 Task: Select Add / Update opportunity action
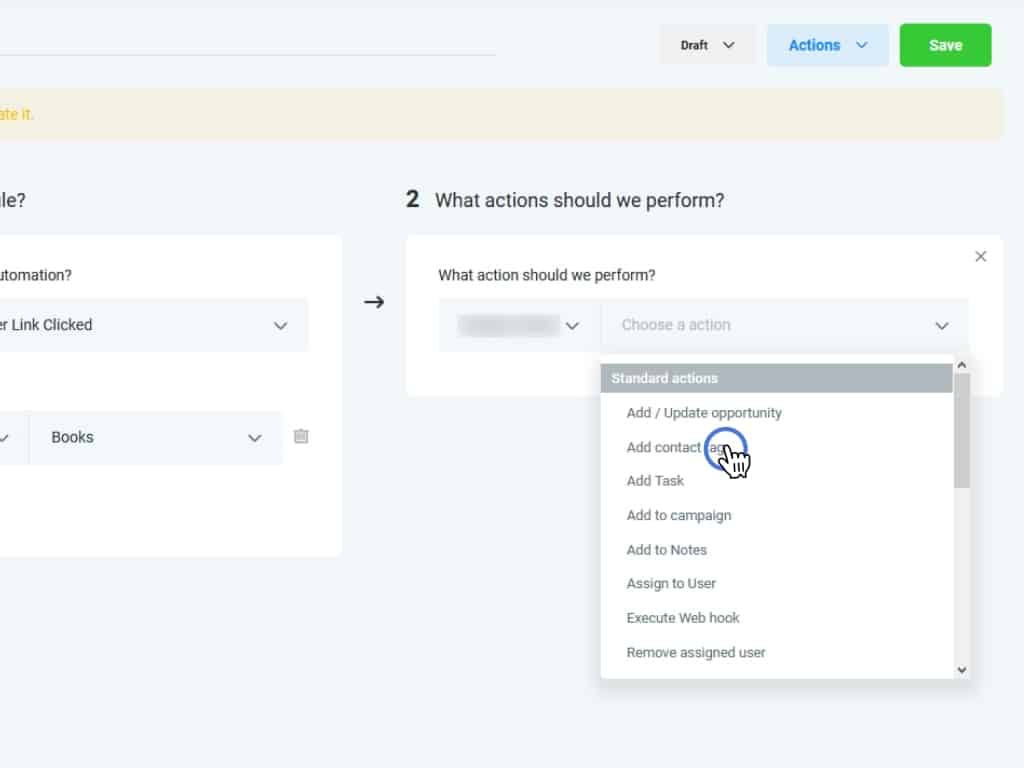pyautogui.click(x=704, y=413)
